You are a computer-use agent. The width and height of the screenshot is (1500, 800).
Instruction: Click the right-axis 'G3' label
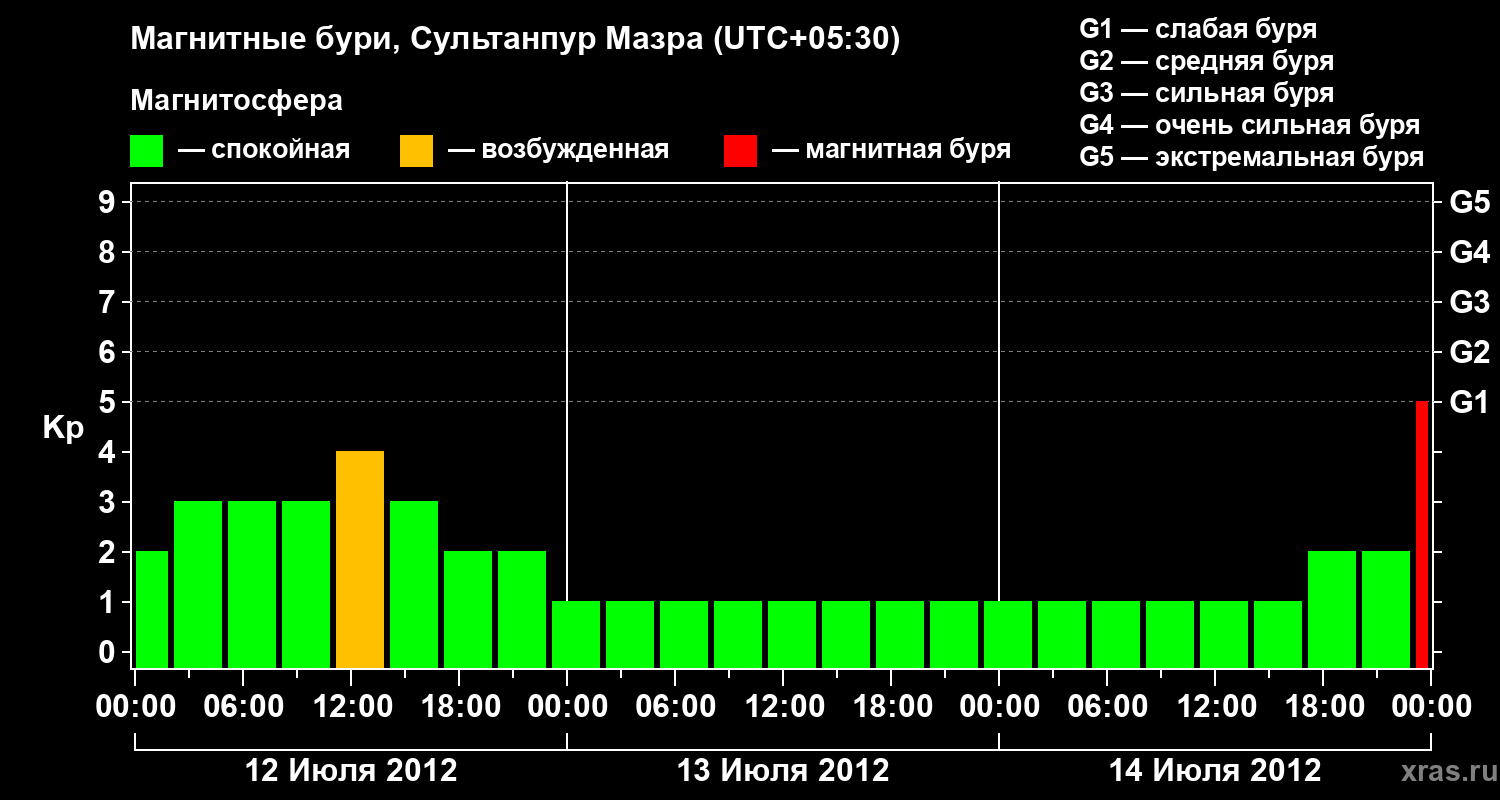click(x=1469, y=302)
